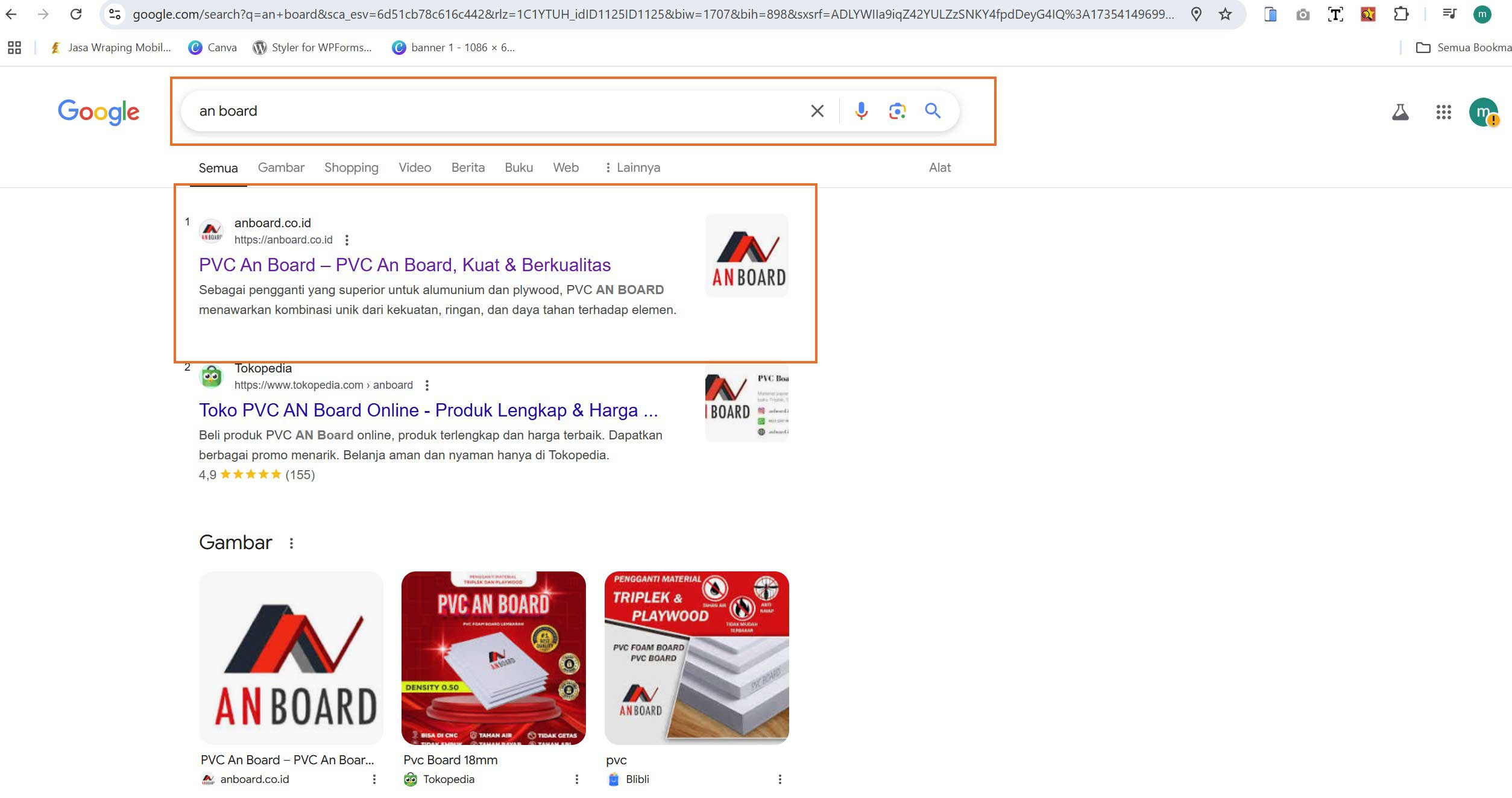Switch to the Berita tab

point(468,168)
